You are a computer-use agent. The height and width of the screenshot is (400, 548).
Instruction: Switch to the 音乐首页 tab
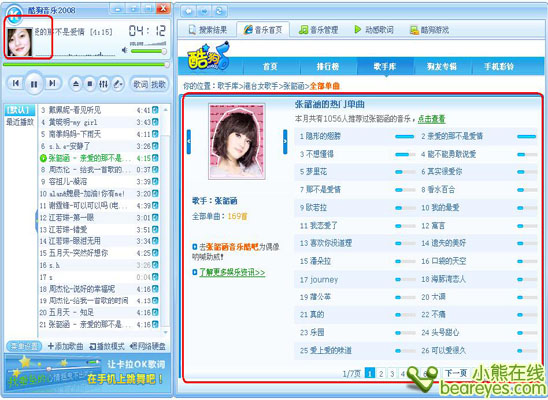[263, 30]
